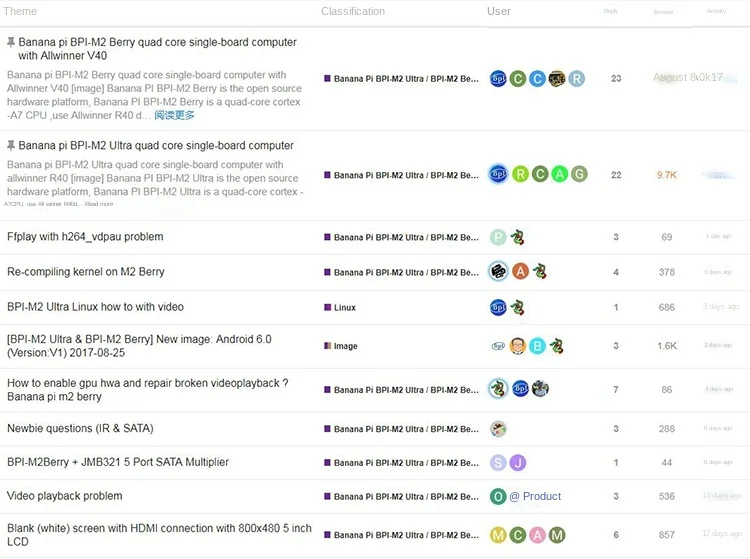Select the Image category tag
The image size is (750, 559).
341,346
